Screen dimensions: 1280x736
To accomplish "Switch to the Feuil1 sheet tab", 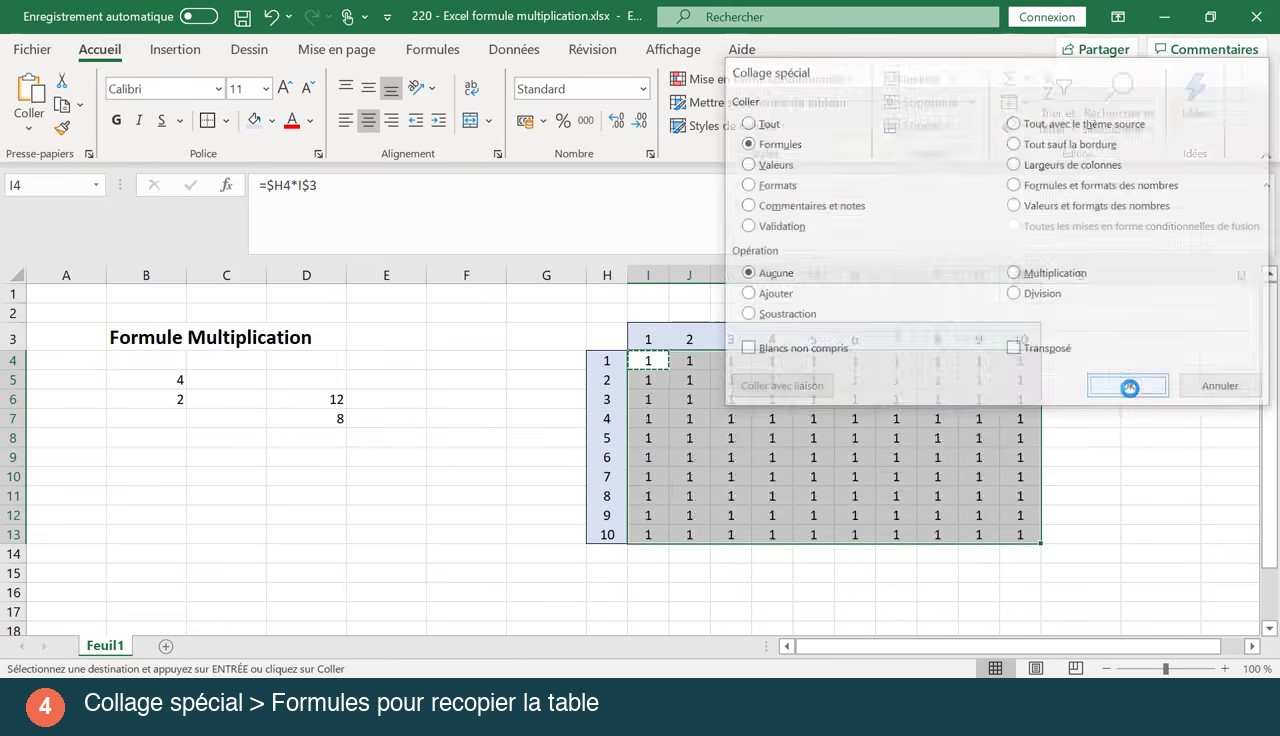I will (x=105, y=646).
